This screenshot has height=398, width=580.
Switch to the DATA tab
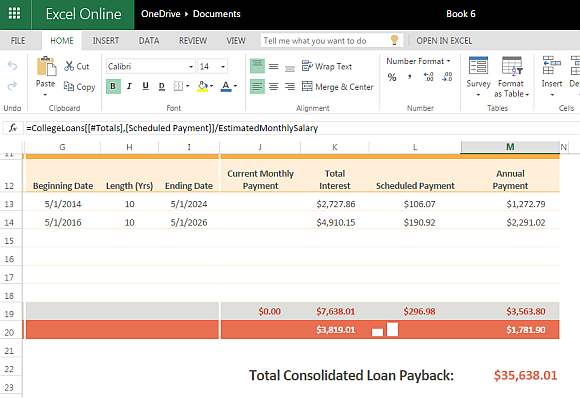tap(149, 41)
